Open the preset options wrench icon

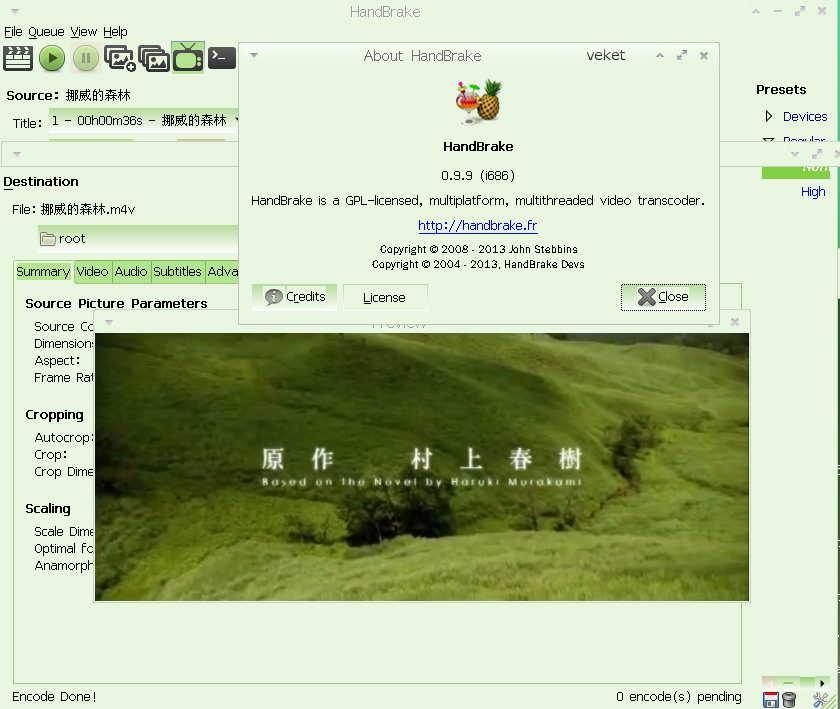(821, 699)
